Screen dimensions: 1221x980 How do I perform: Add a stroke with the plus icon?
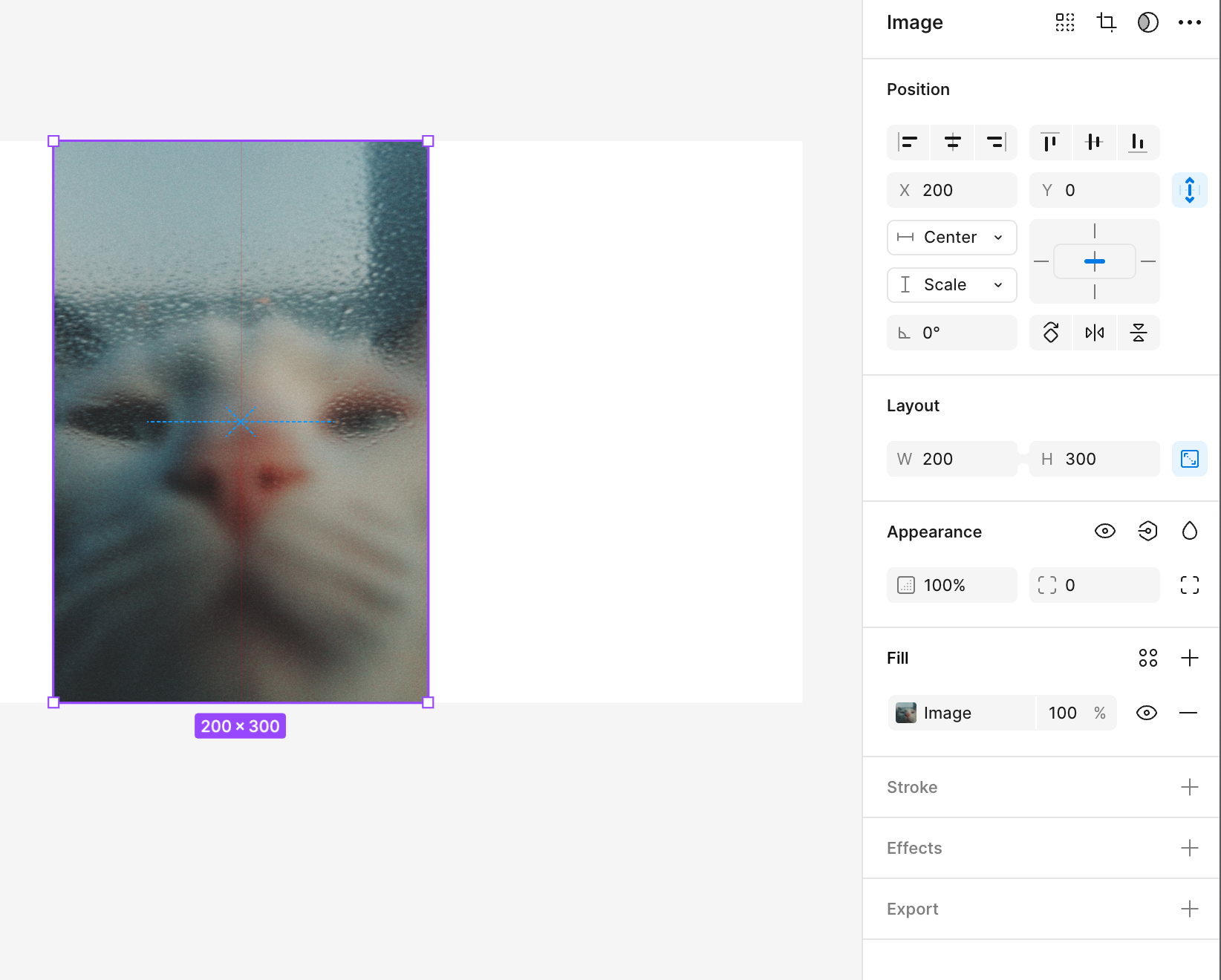pyautogui.click(x=1190, y=787)
